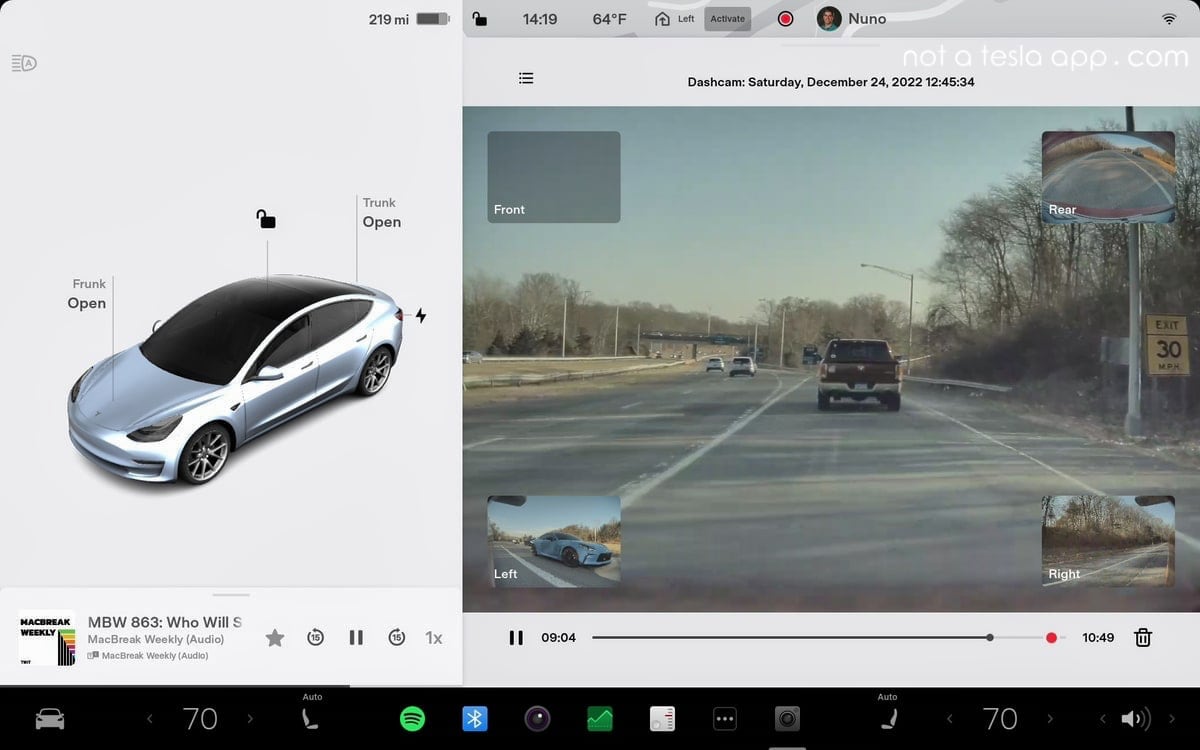Delete the current dashcam clip
The height and width of the screenshot is (750, 1200).
point(1143,638)
